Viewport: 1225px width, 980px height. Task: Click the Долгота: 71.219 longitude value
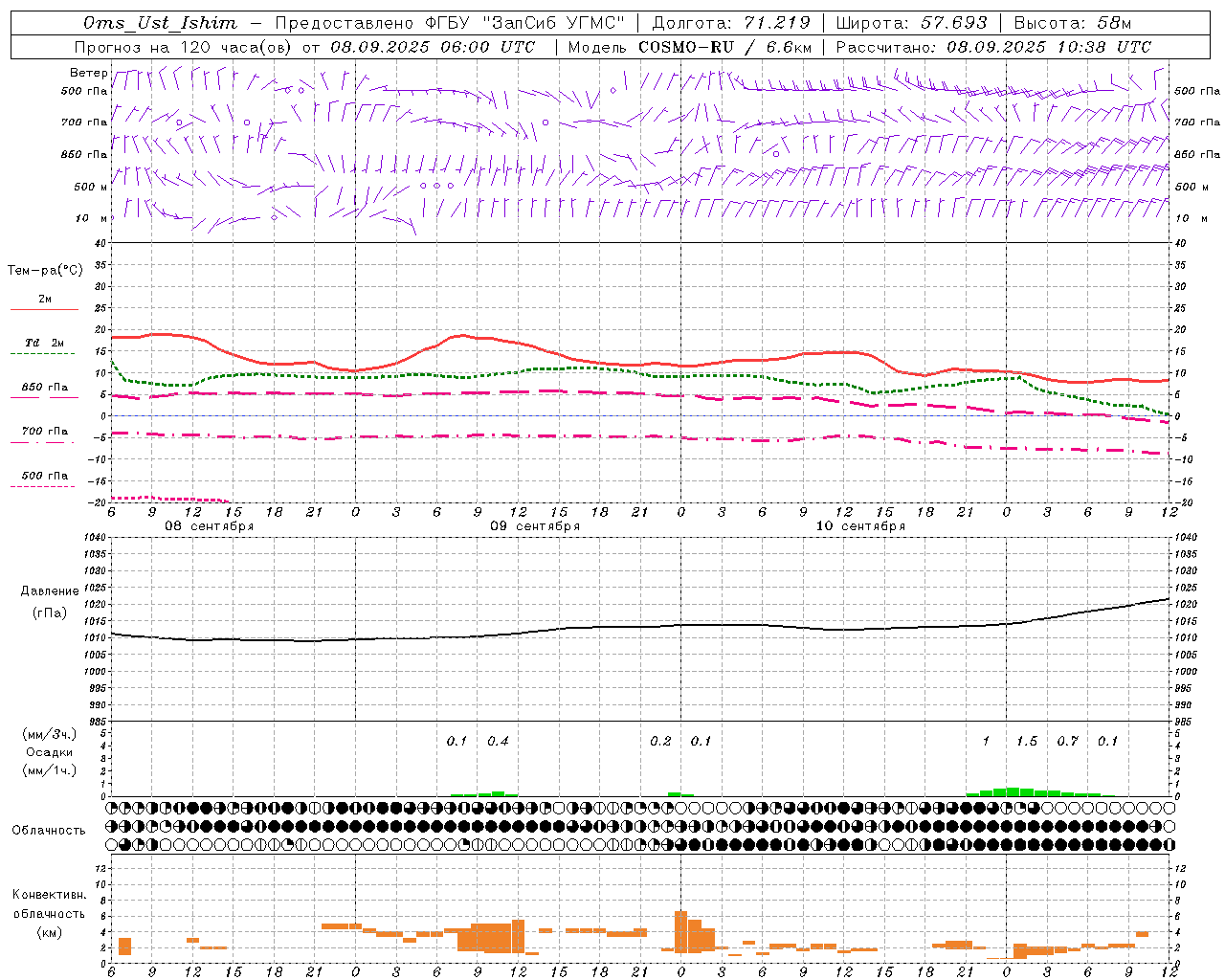click(731, 23)
